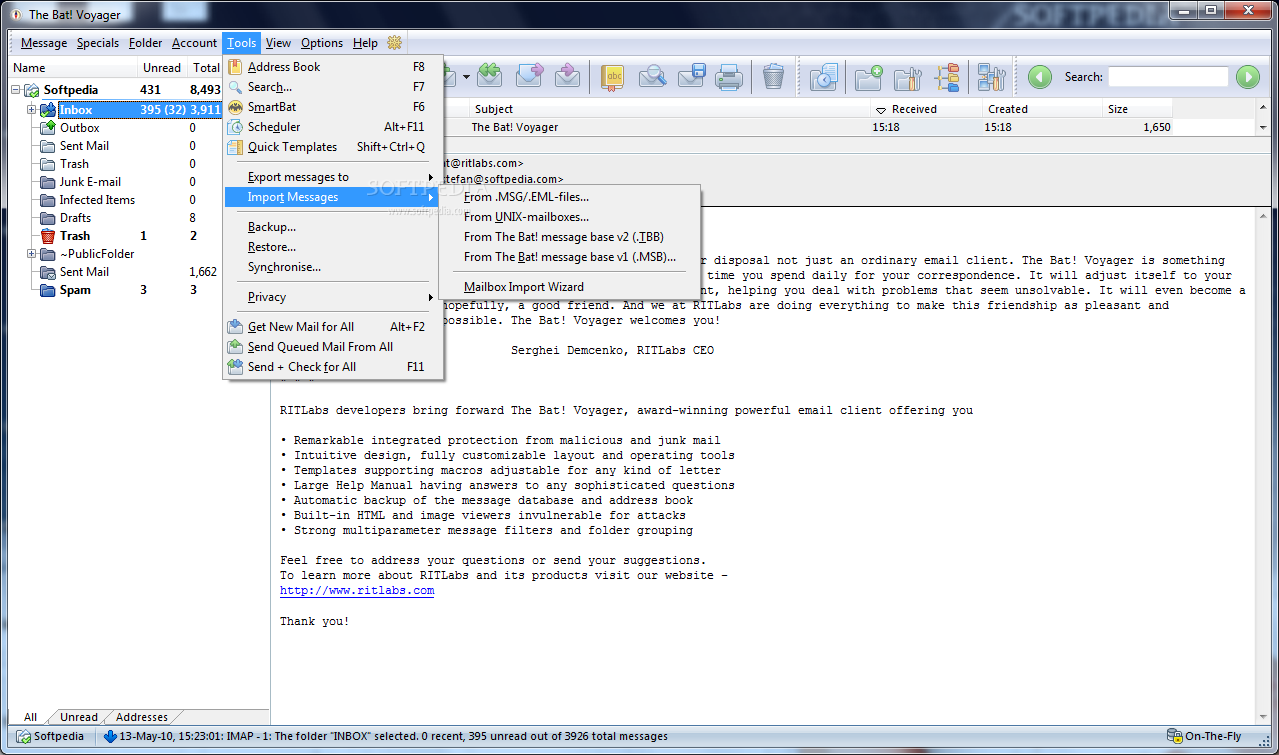1279x755 pixels.
Task: Sort messages by the Subject column header
Action: [668, 109]
